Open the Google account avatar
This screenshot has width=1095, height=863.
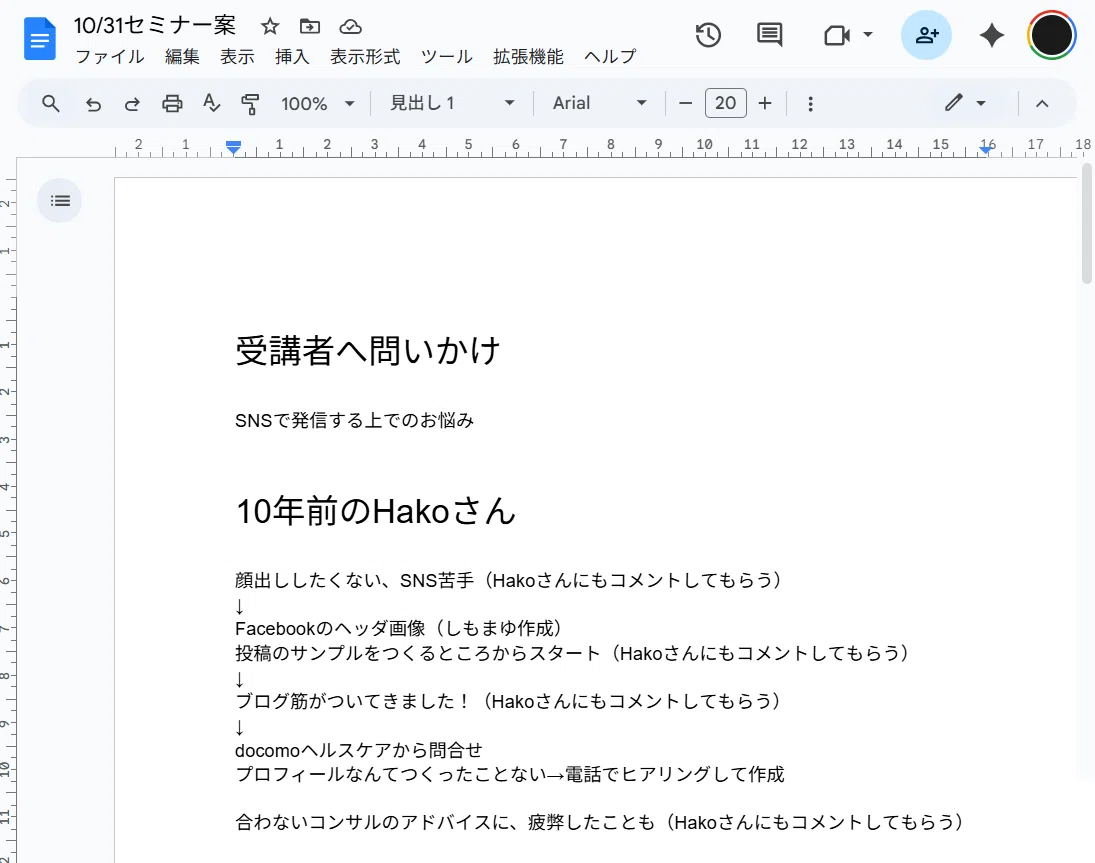pos(1051,35)
